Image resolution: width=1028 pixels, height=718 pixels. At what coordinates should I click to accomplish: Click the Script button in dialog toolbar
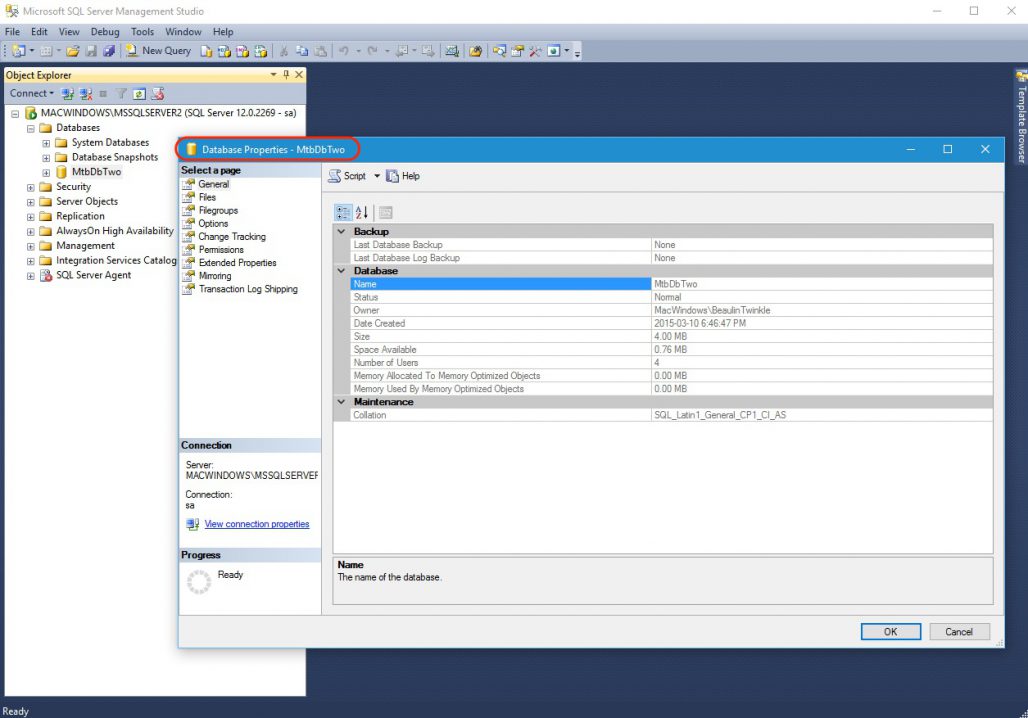point(347,176)
